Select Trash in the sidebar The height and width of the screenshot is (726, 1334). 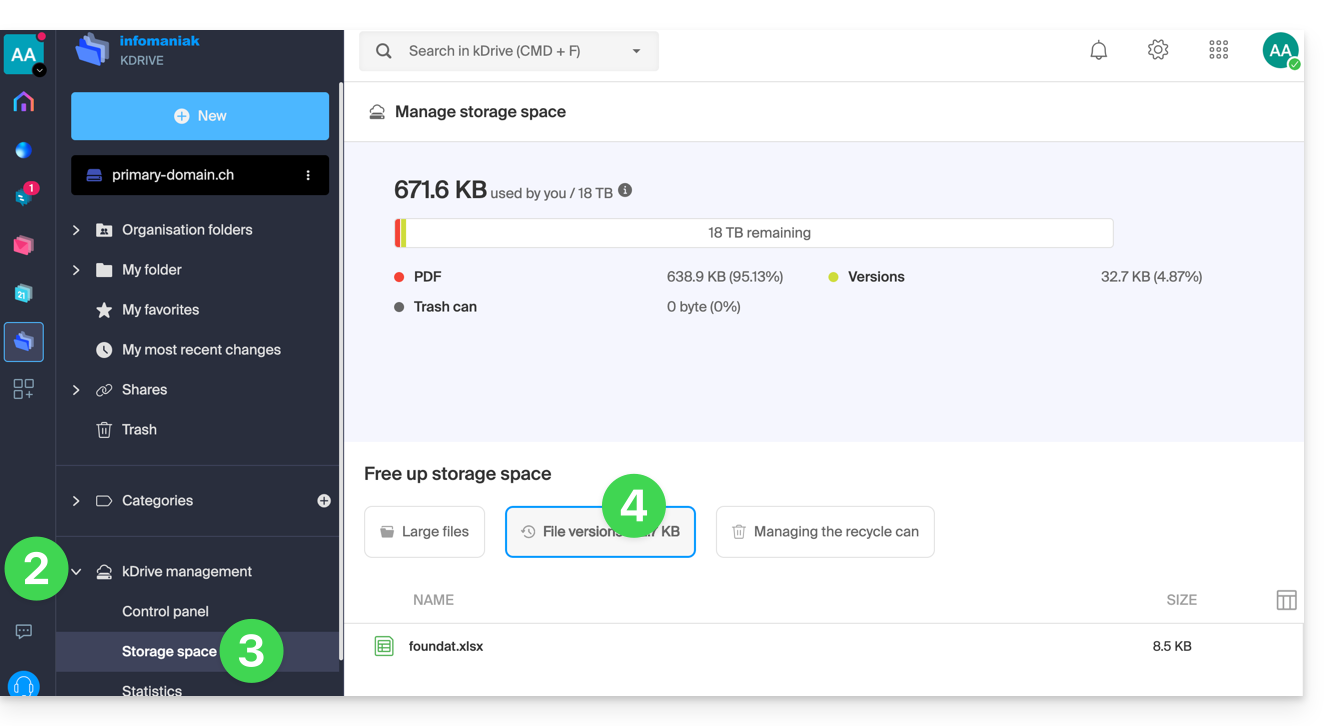pos(139,430)
